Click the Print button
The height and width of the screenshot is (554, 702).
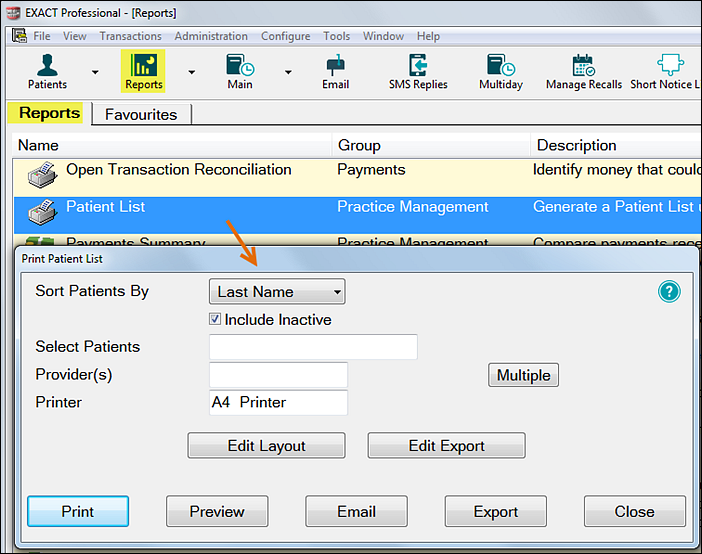pos(78,511)
